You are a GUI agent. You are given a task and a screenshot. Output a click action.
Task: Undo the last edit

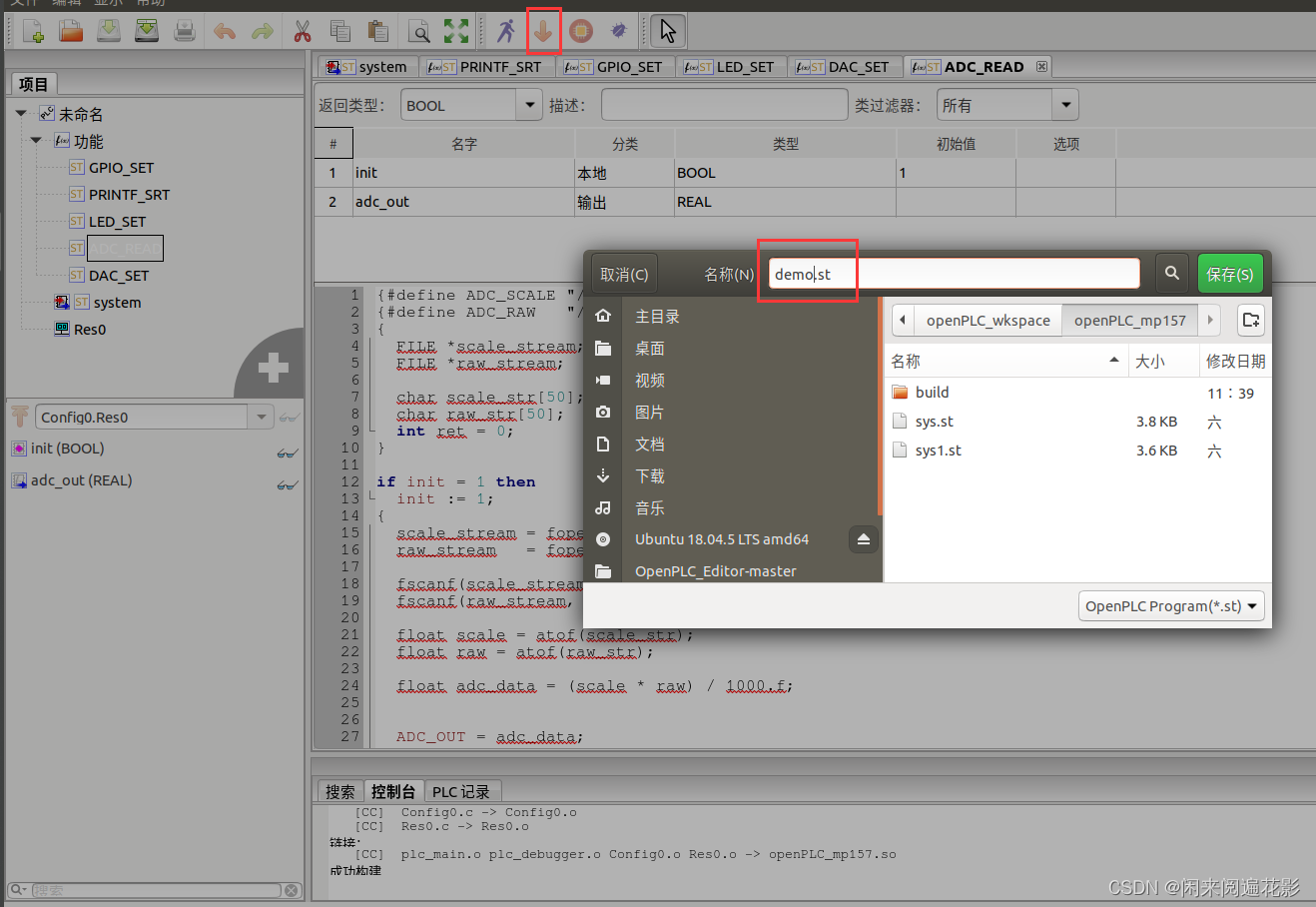224,31
